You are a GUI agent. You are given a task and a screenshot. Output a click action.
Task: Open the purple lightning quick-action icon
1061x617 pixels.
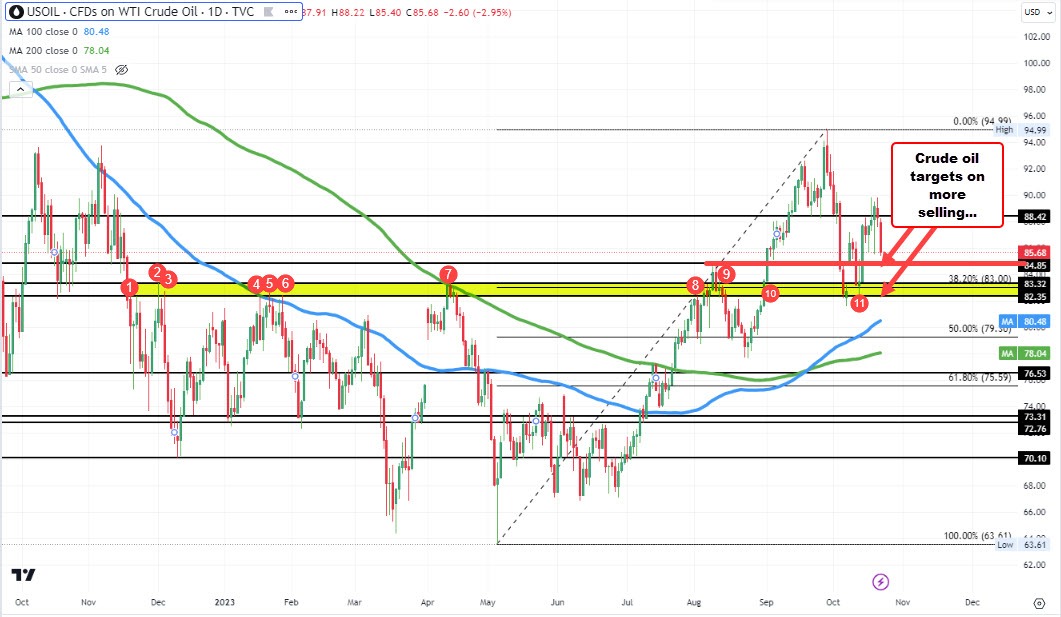(x=879, y=582)
